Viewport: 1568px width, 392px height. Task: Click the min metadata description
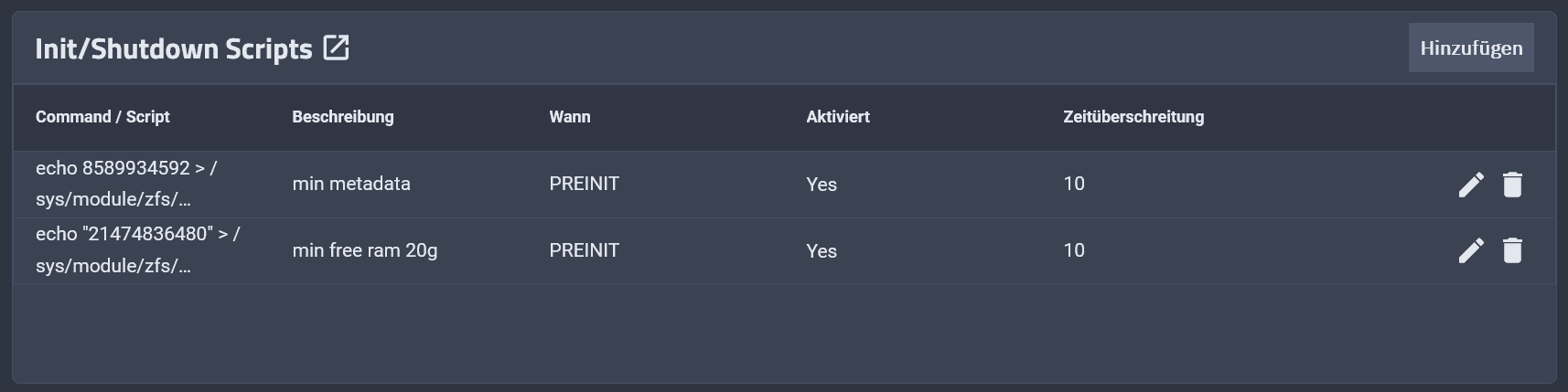point(351,184)
